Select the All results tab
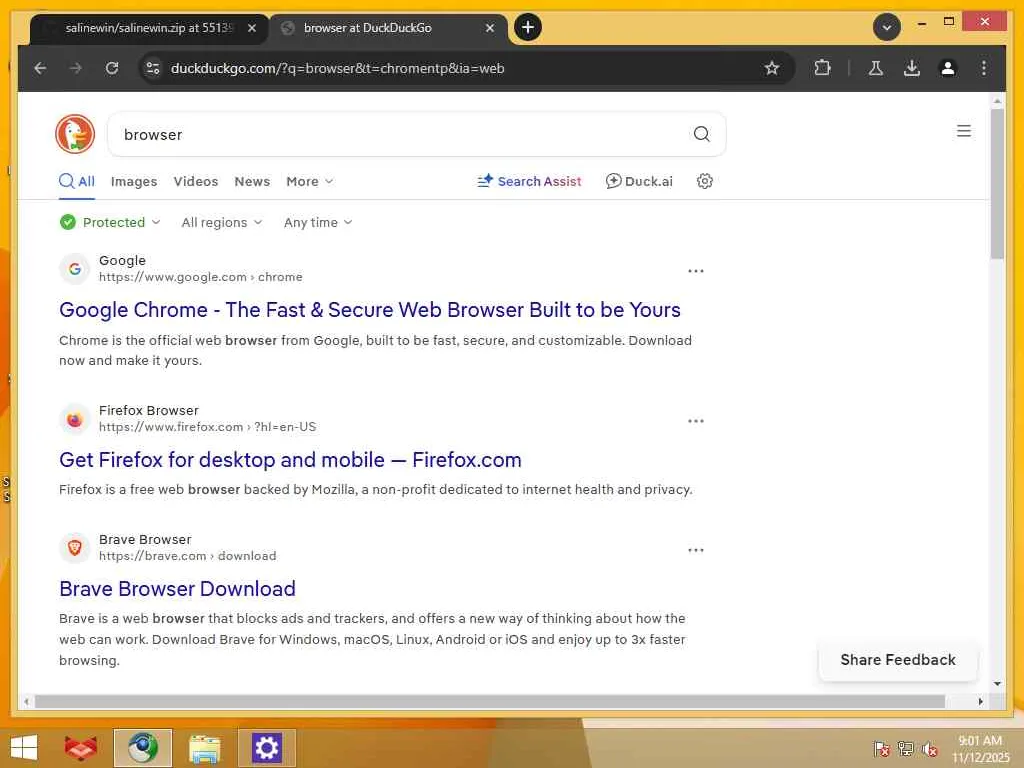 (77, 181)
